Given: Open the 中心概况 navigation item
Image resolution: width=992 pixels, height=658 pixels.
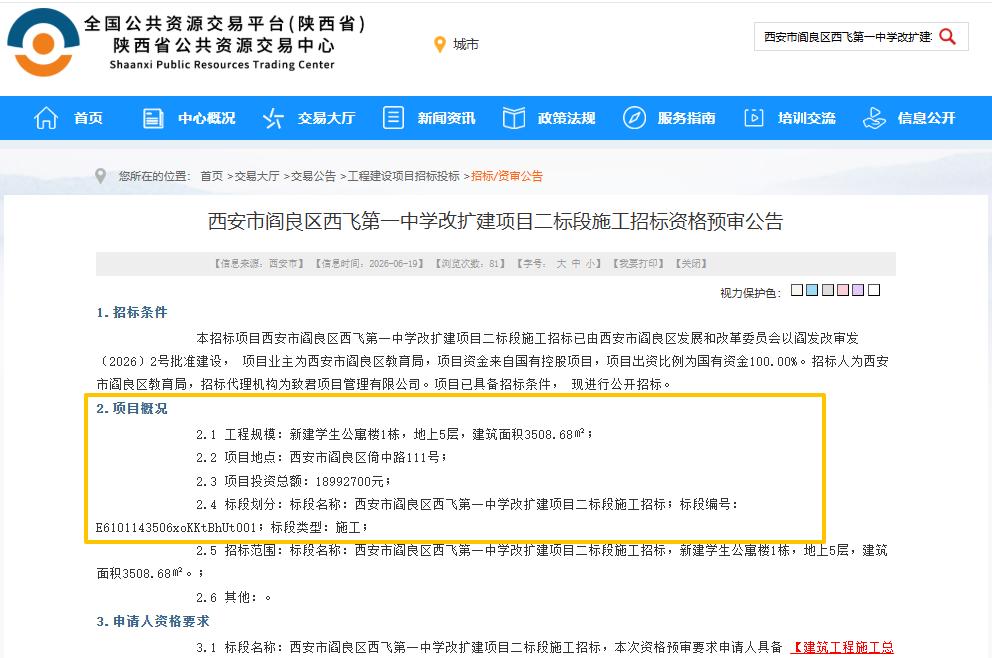Looking at the screenshot, I should pyautogui.click(x=206, y=118).
